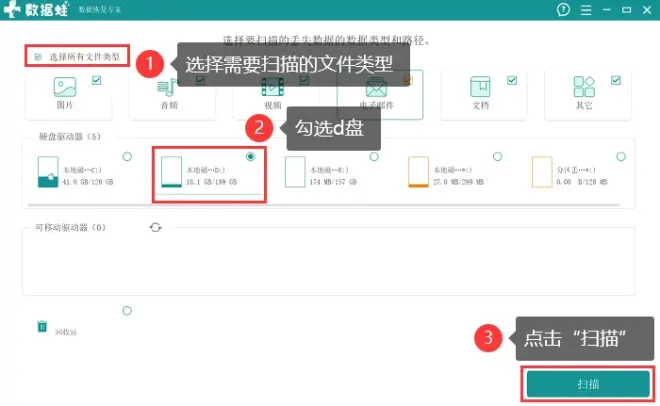Select the D: drive radio button
660x406 pixels.
click(250, 157)
